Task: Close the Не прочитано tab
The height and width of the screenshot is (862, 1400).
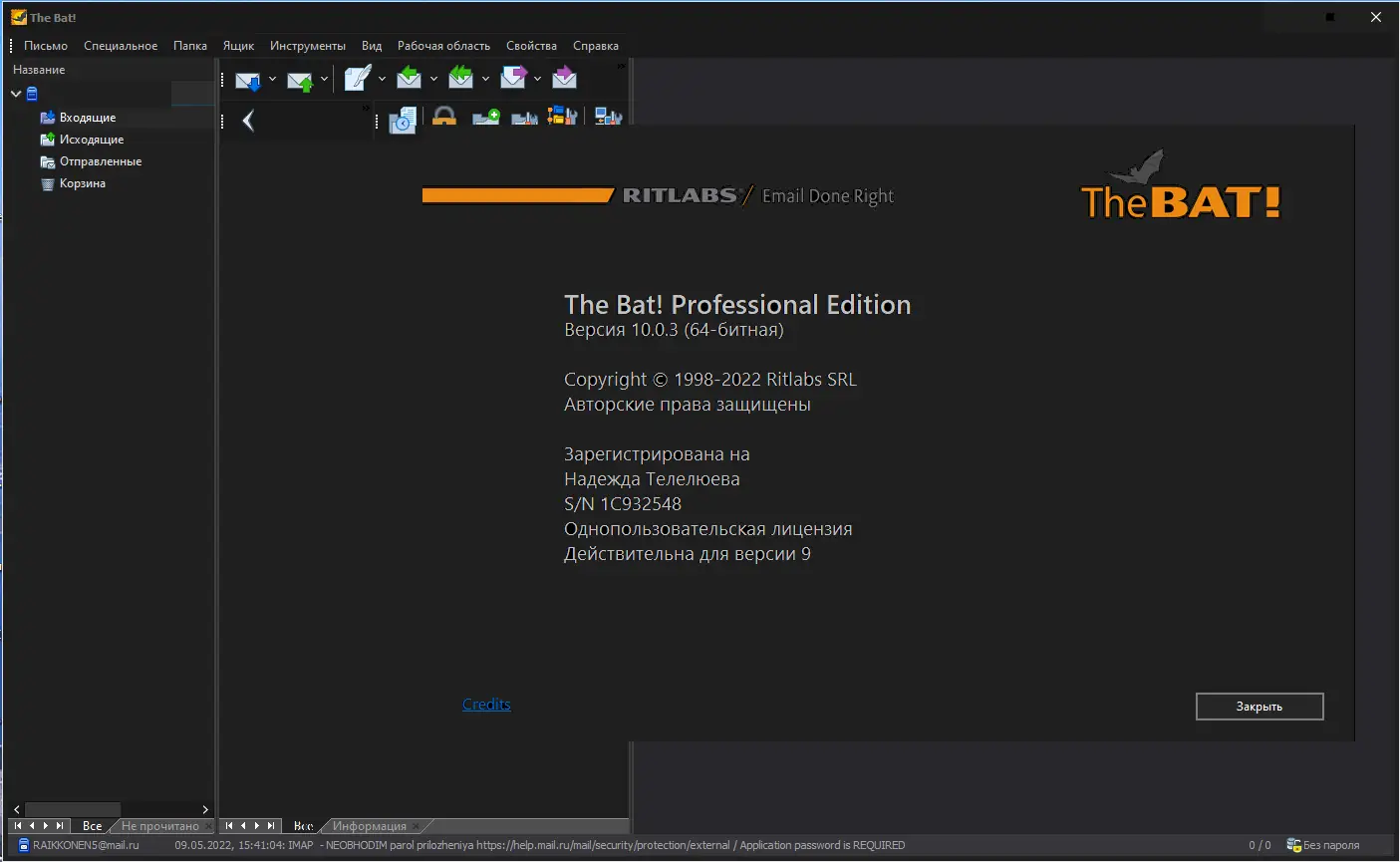Action: tap(208, 826)
